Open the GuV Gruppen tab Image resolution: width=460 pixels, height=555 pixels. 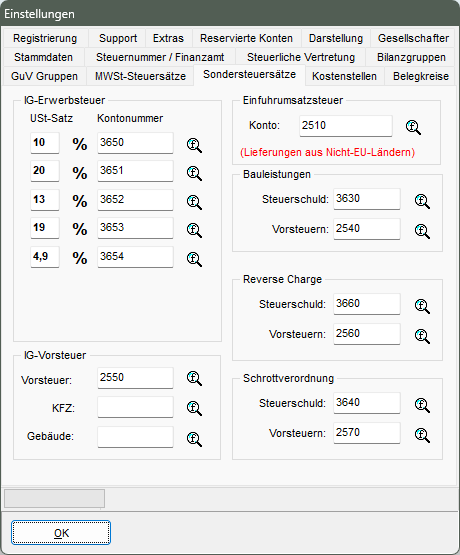[44, 76]
